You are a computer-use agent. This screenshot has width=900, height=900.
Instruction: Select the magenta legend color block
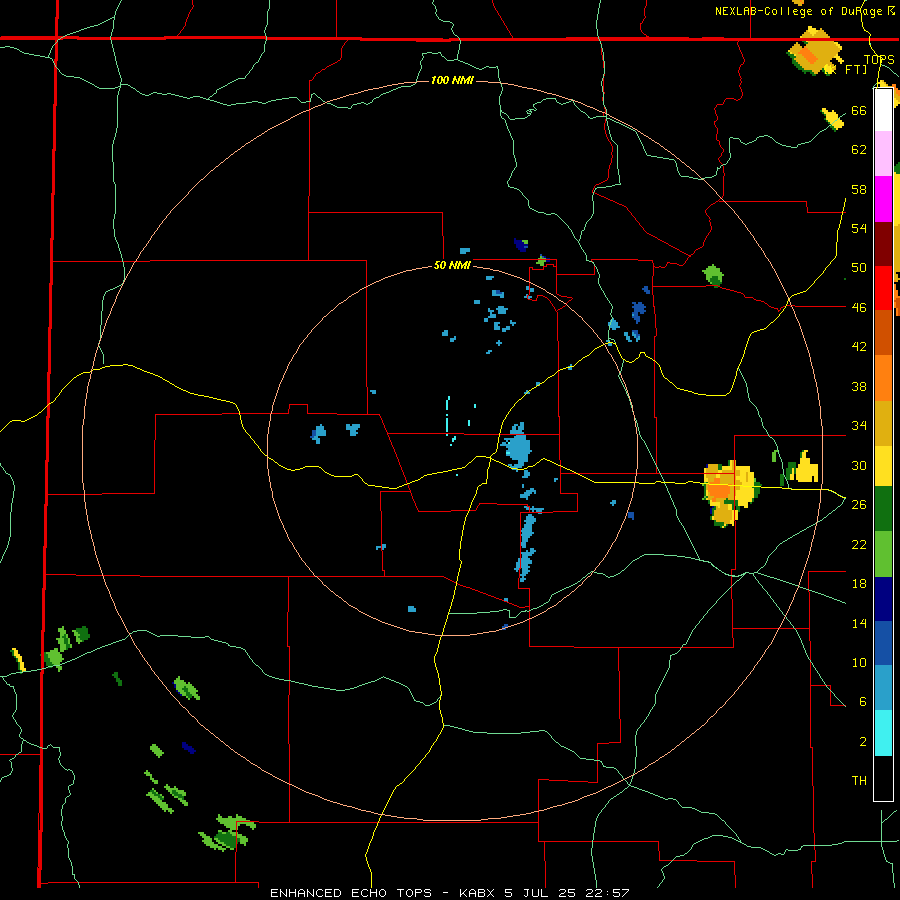[883, 199]
